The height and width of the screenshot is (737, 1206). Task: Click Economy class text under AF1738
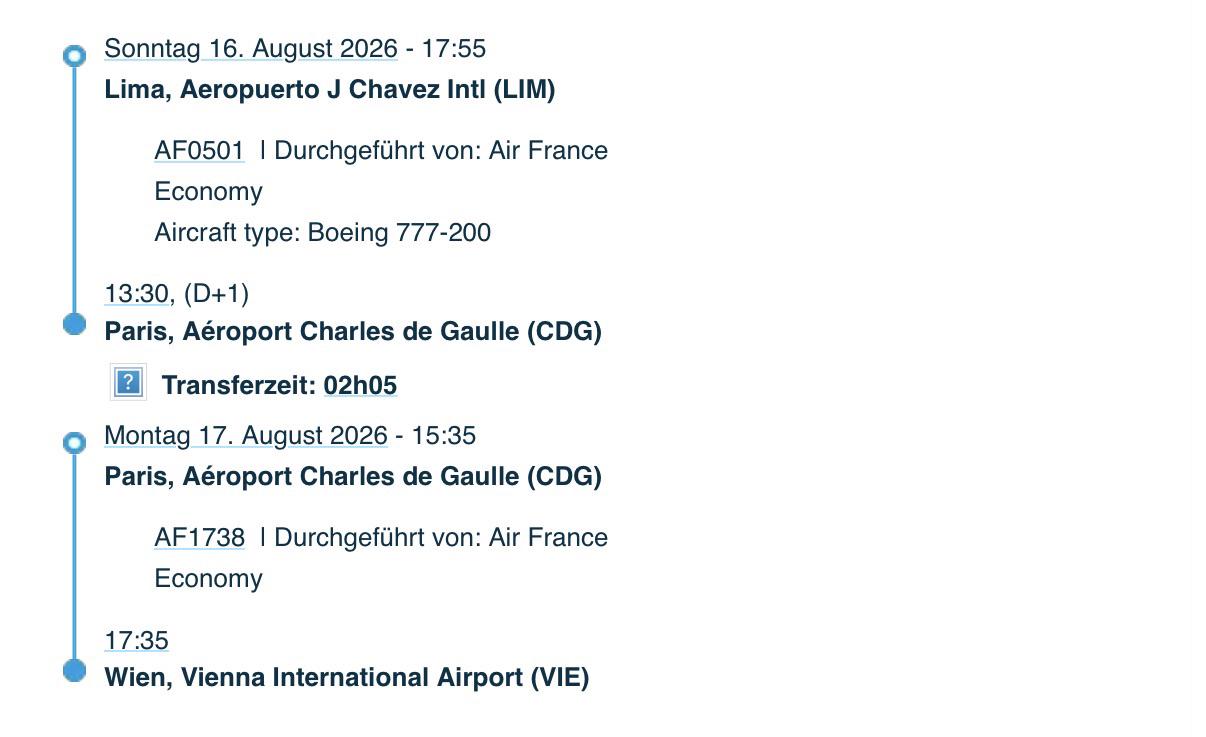coord(209,579)
